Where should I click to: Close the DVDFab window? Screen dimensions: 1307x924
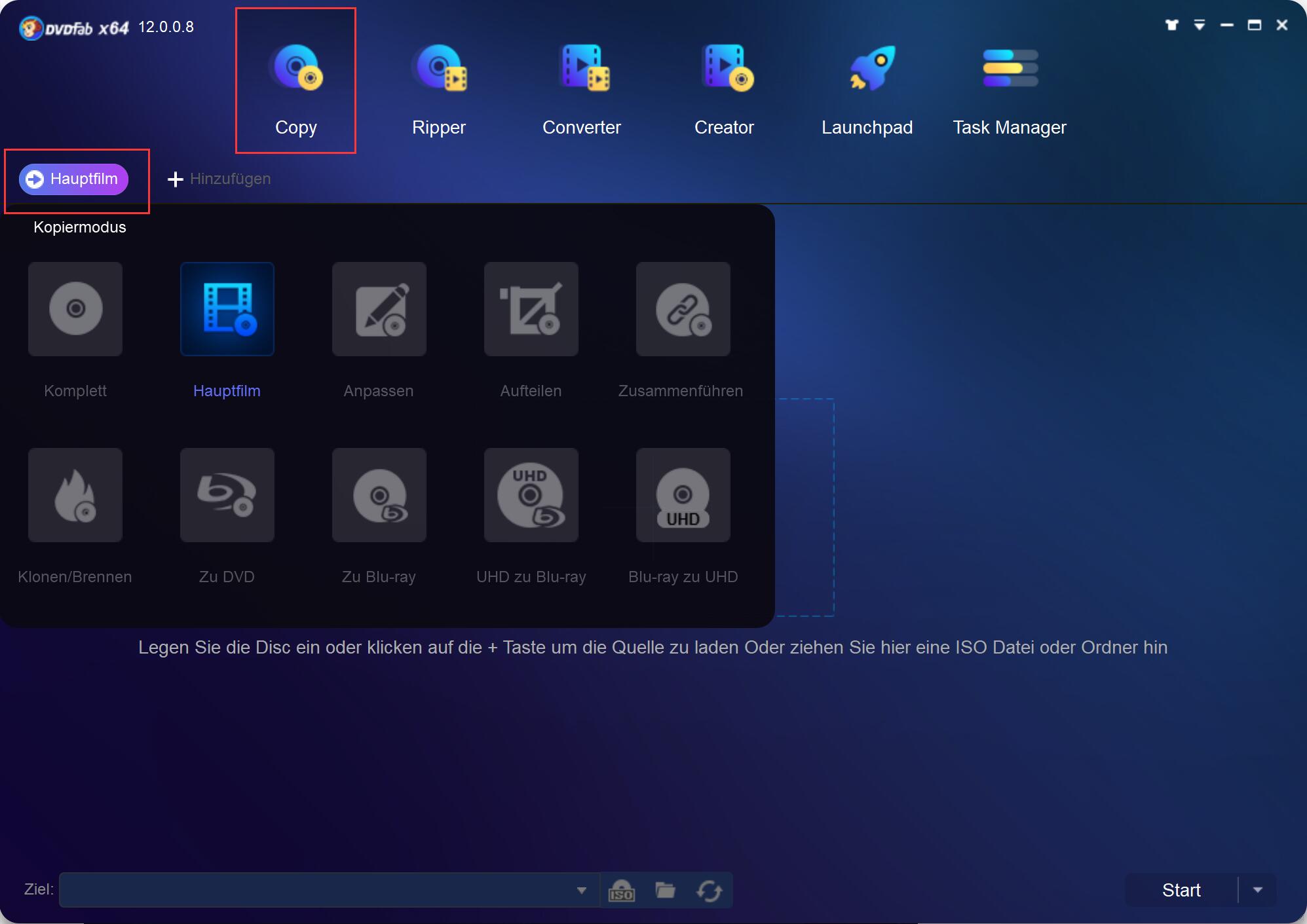(x=1282, y=25)
